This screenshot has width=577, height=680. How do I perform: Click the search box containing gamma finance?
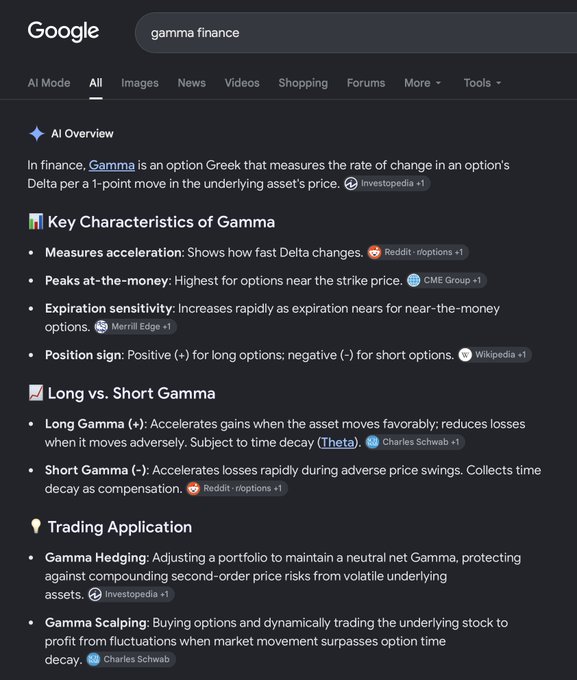(356, 33)
